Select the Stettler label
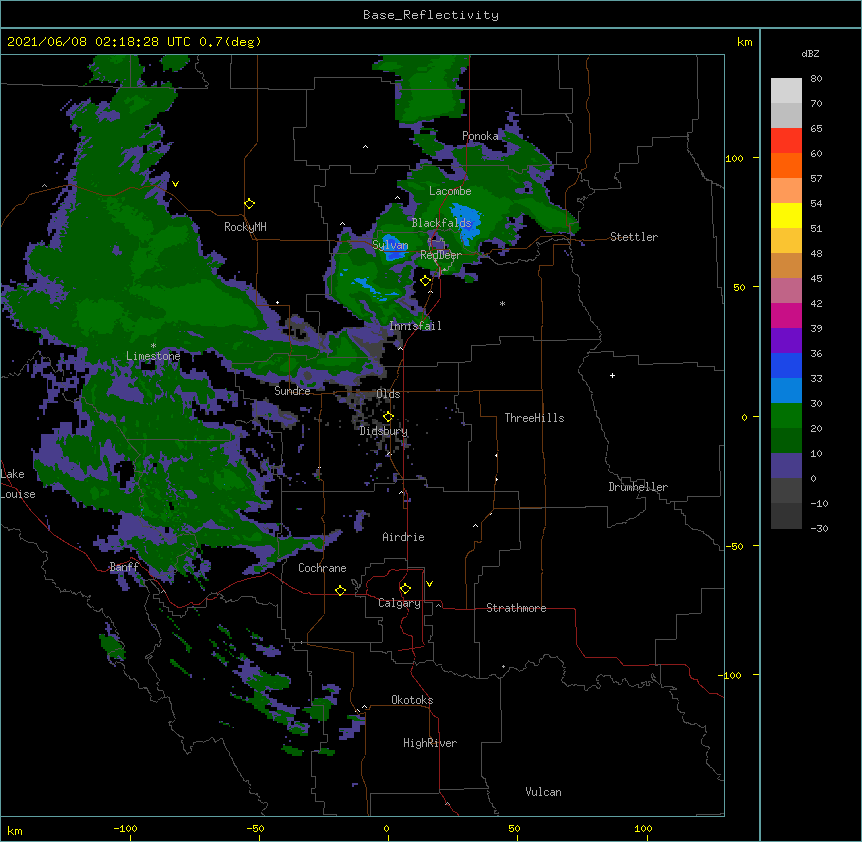This screenshot has width=862, height=842. tap(634, 237)
